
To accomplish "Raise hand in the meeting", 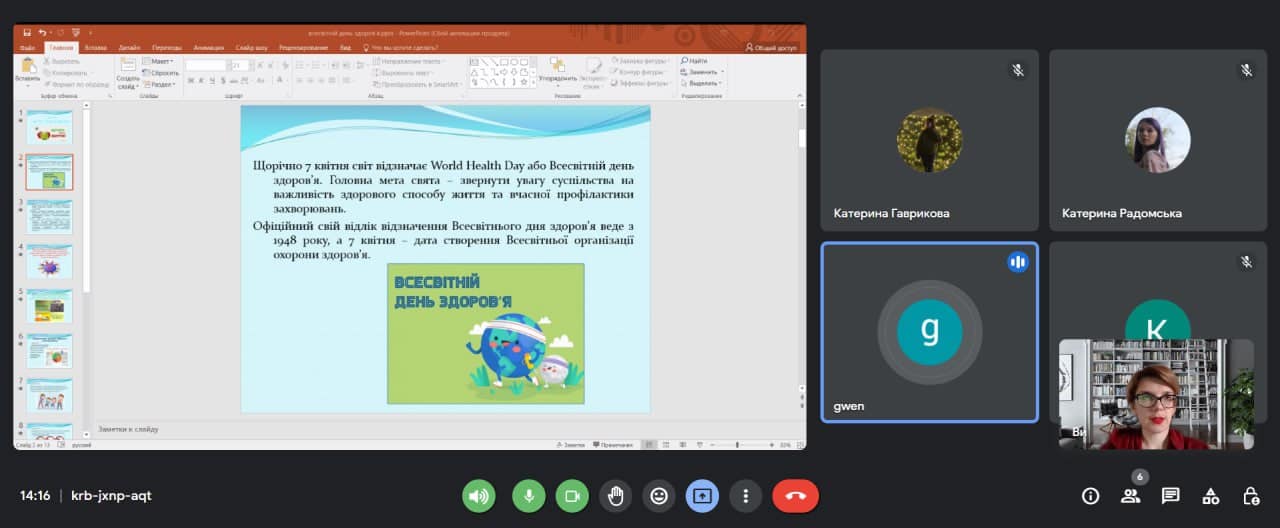I will click(615, 496).
